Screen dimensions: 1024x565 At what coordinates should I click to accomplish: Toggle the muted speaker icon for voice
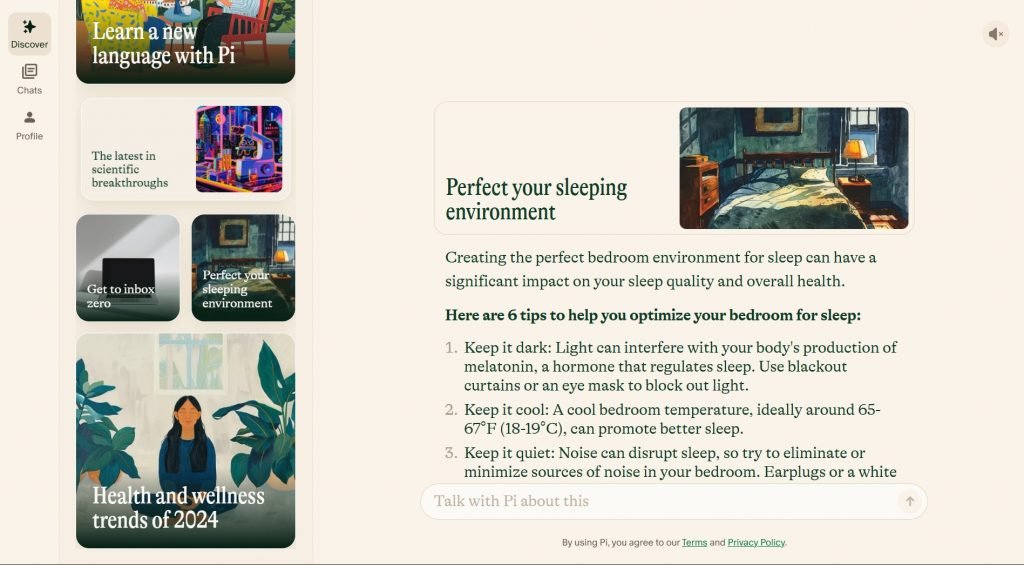(995, 34)
